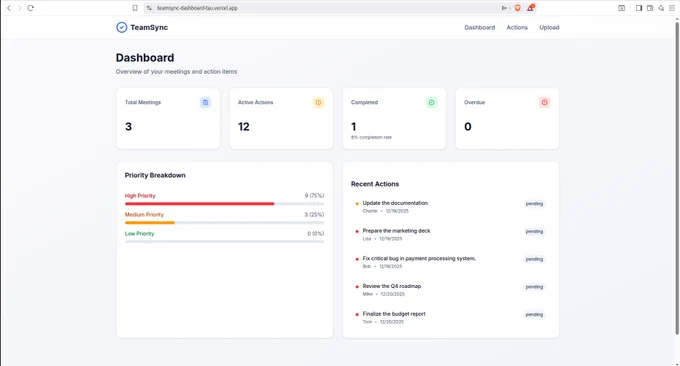
Task: Select the Overdue card showing 0
Action: [507, 119]
